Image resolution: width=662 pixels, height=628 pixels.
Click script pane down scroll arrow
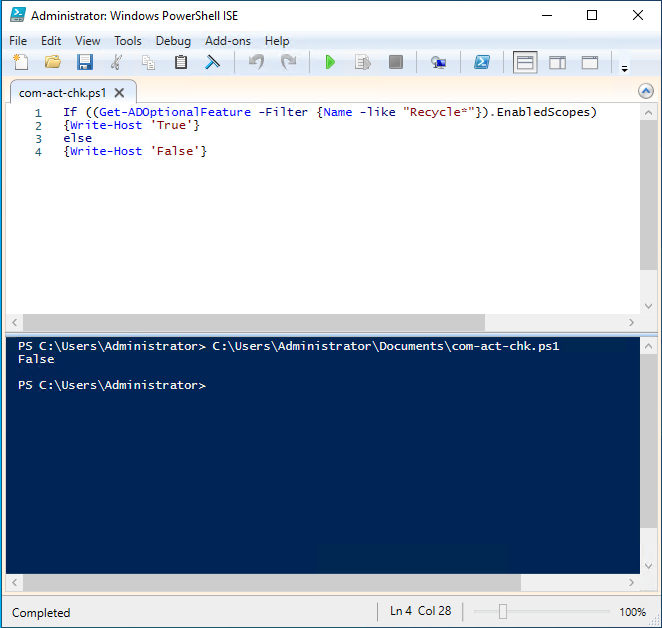[648, 306]
